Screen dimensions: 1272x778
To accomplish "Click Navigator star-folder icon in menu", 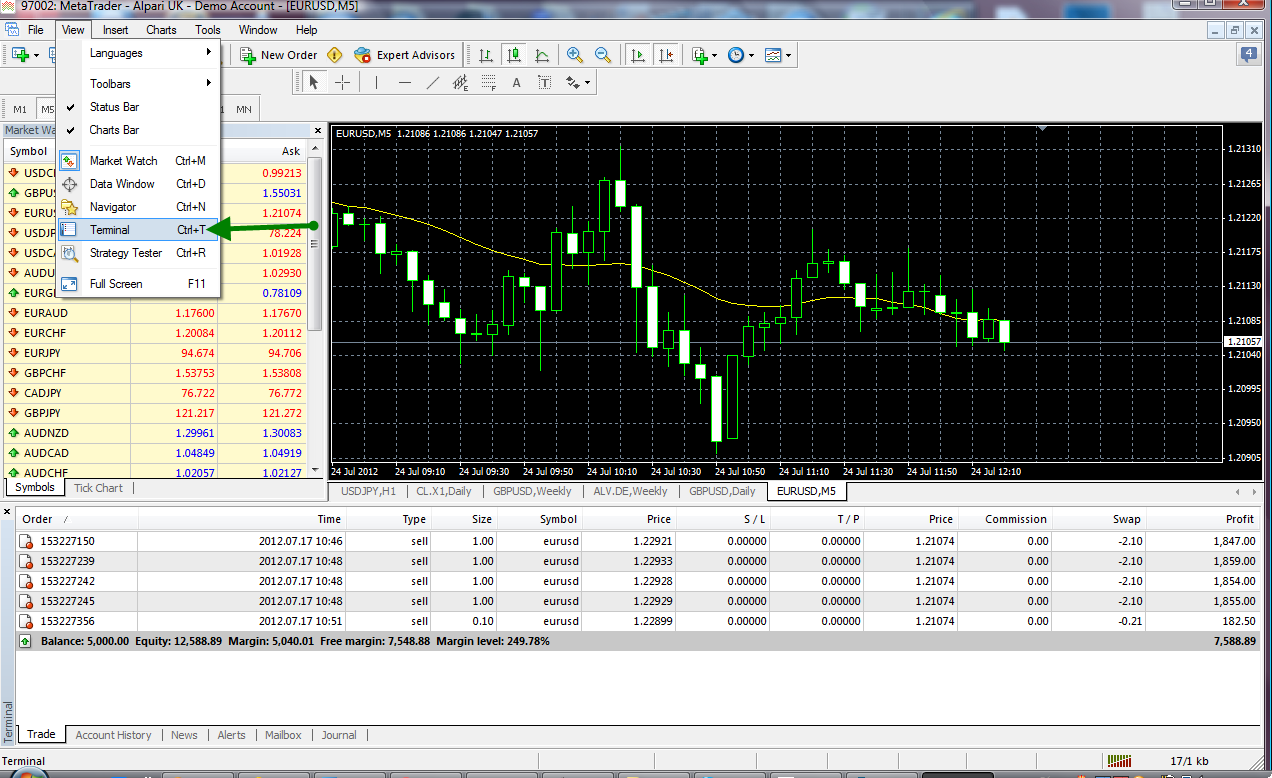I will [69, 207].
